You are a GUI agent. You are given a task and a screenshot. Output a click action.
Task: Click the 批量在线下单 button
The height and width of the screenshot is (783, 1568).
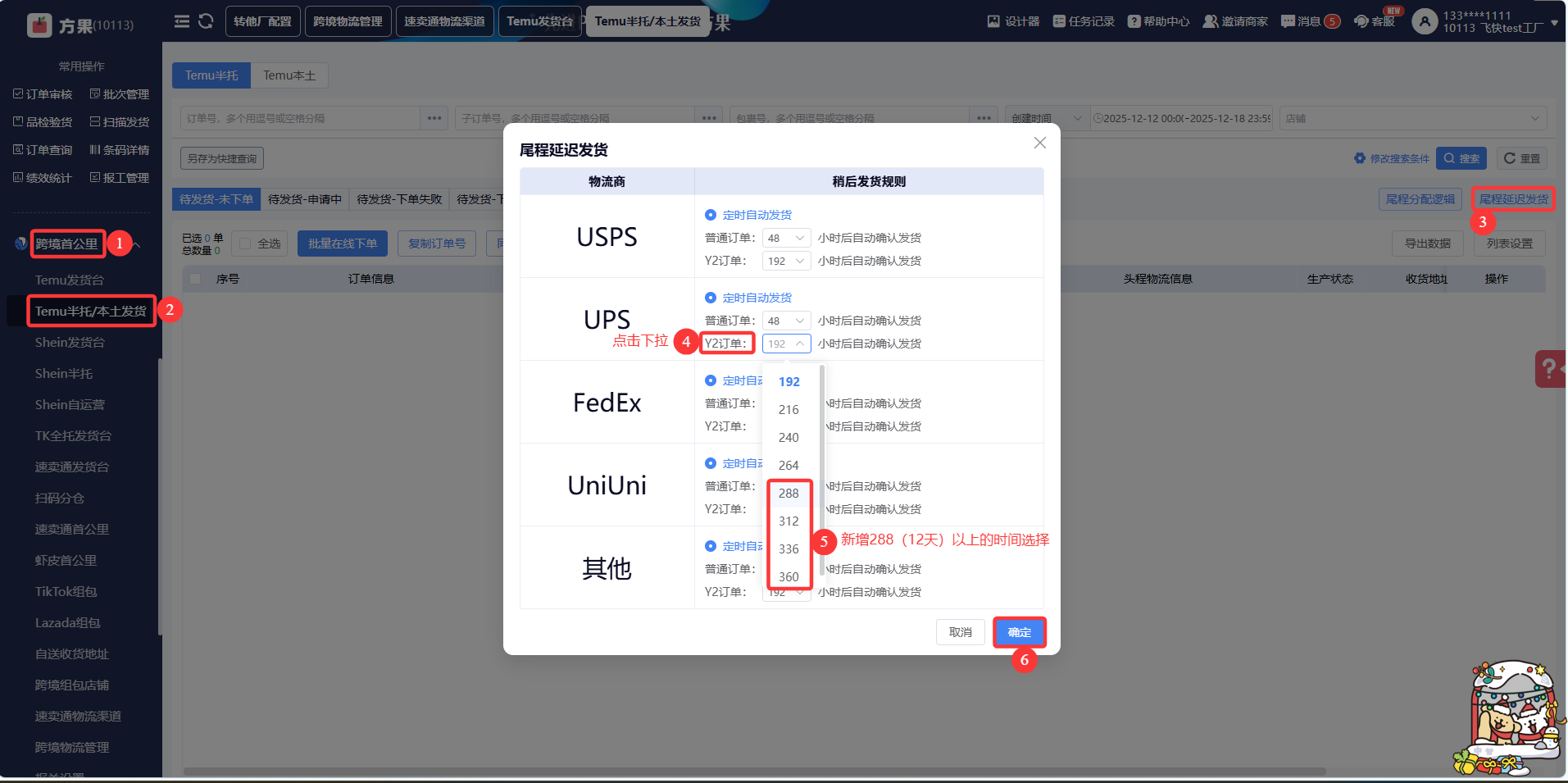tap(343, 244)
